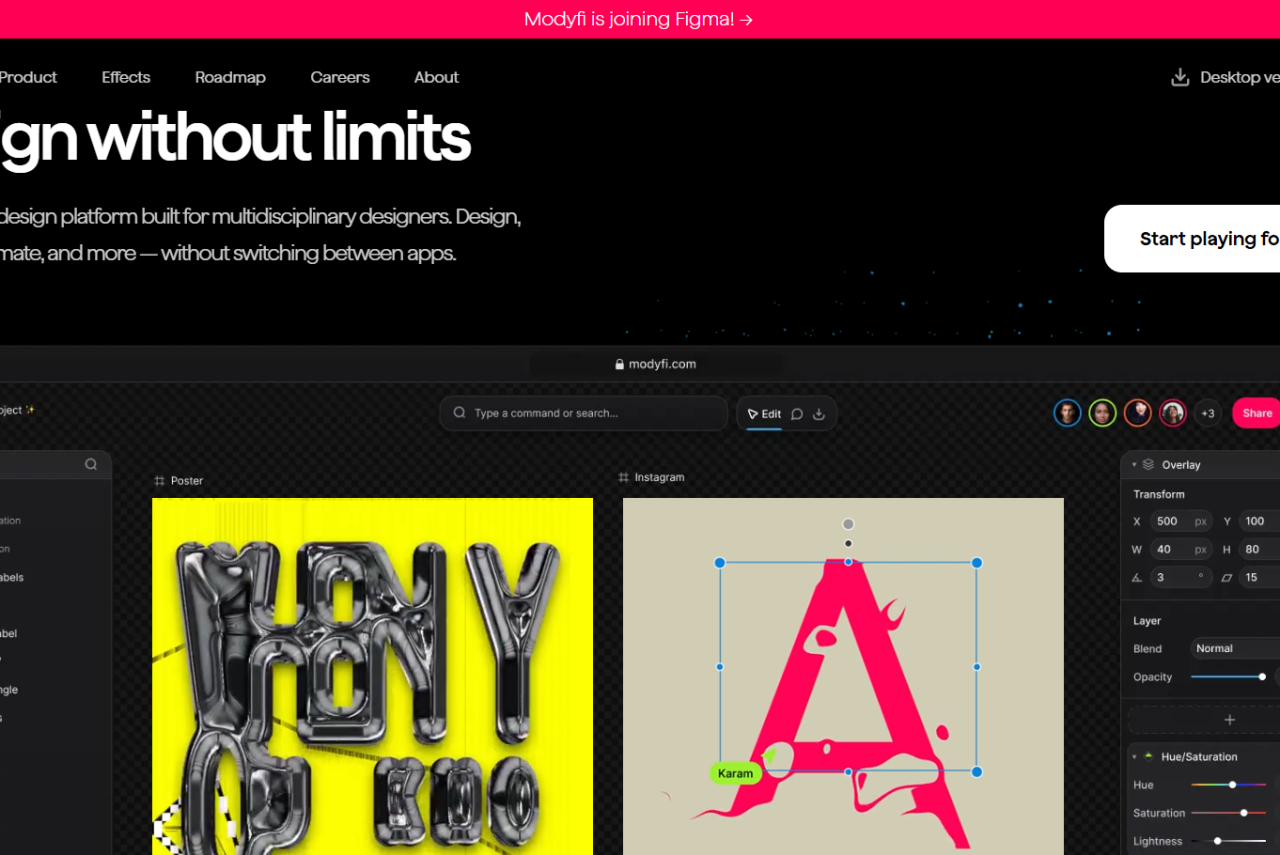
Task: Edit the X value 500 field
Action: coord(1180,521)
